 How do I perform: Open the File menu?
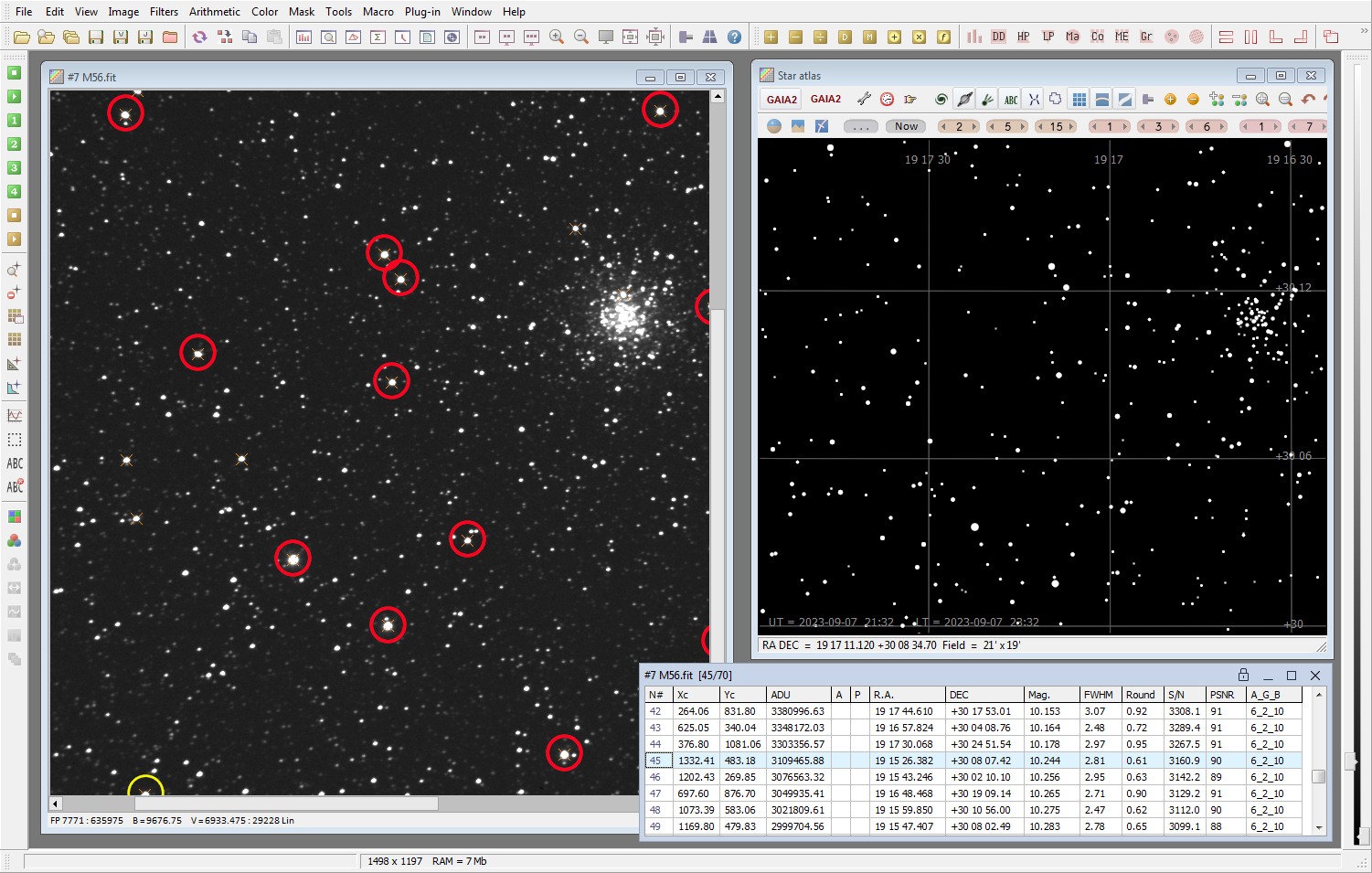tap(24, 12)
